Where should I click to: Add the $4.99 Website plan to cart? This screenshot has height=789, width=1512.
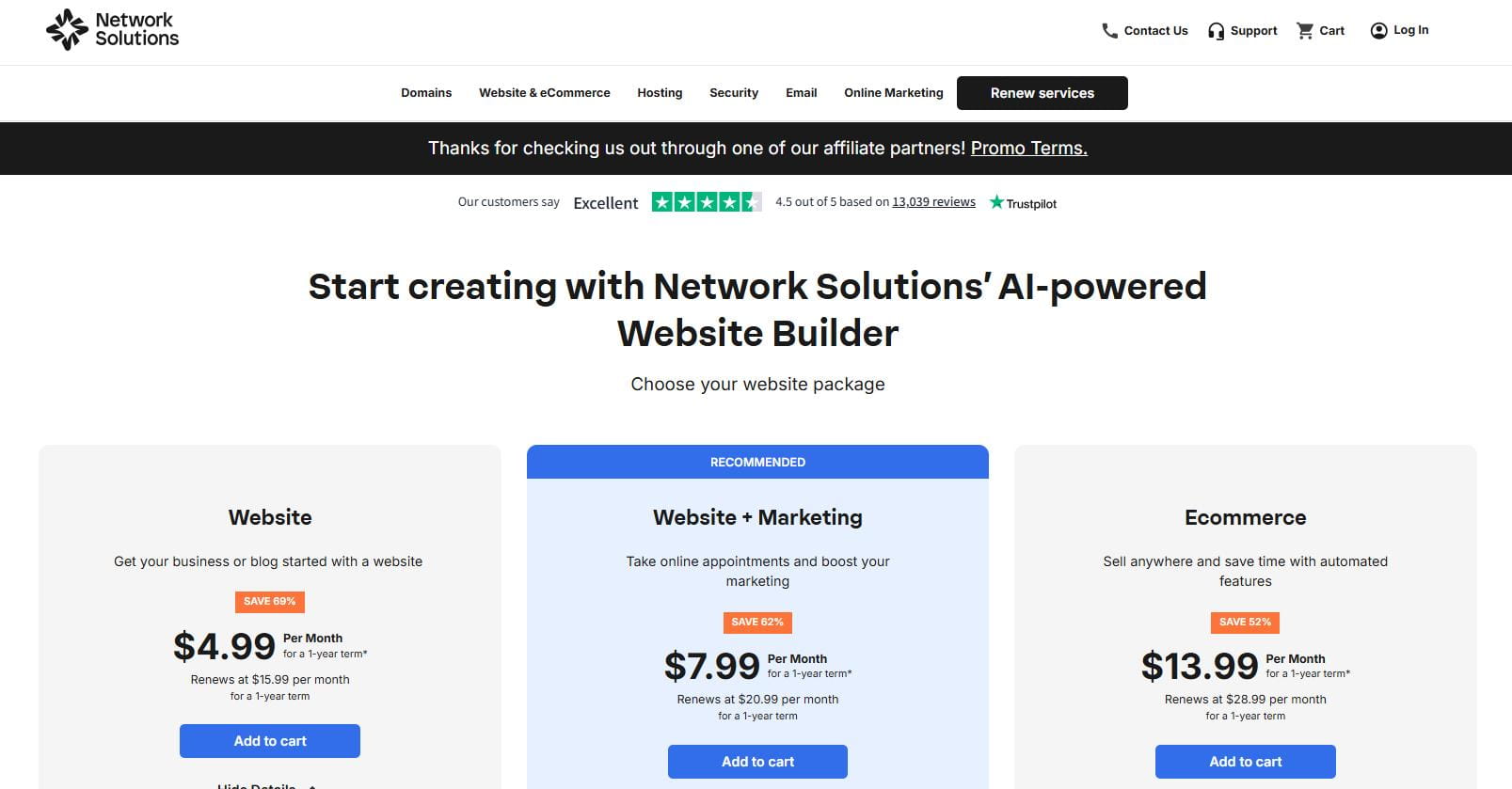(x=270, y=741)
